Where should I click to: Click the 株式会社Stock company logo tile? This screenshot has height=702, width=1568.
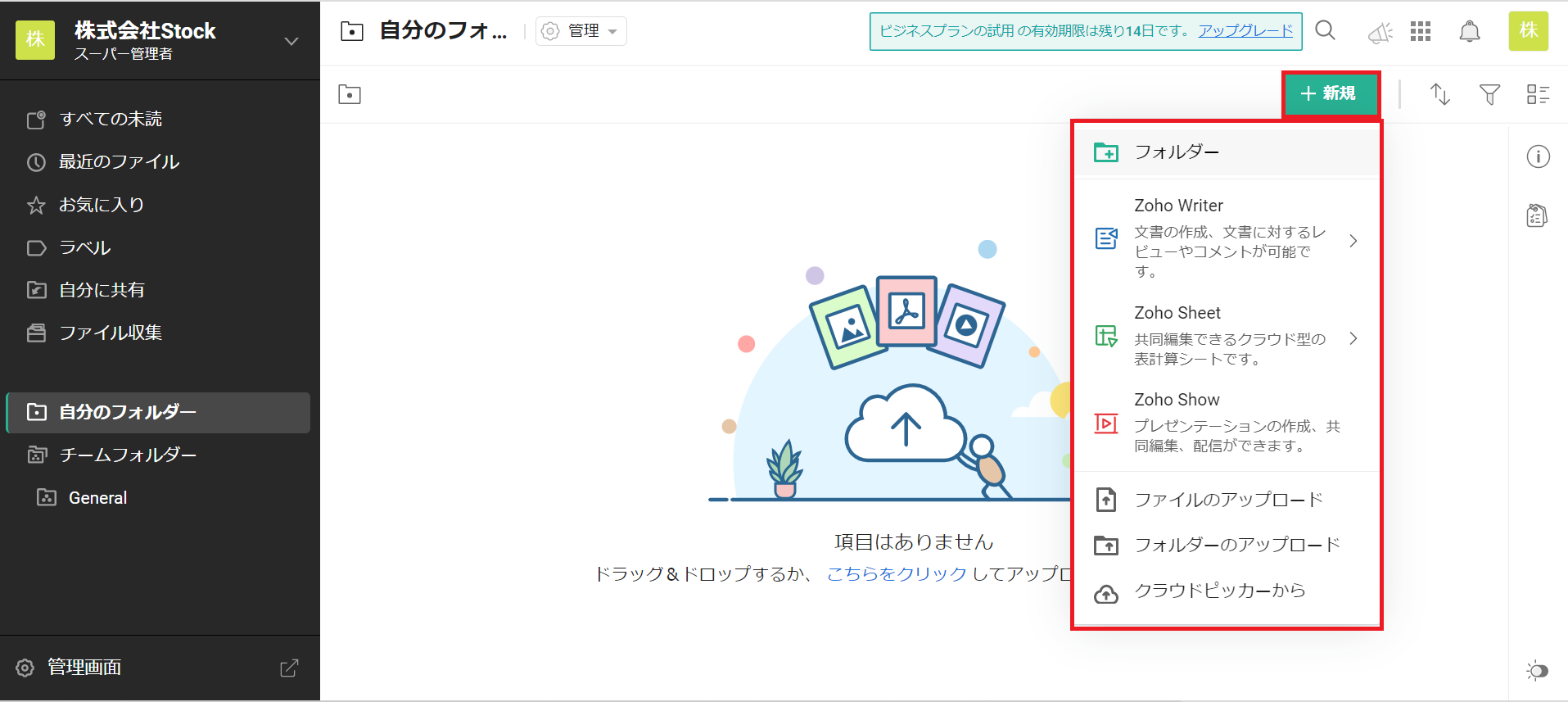(35, 39)
